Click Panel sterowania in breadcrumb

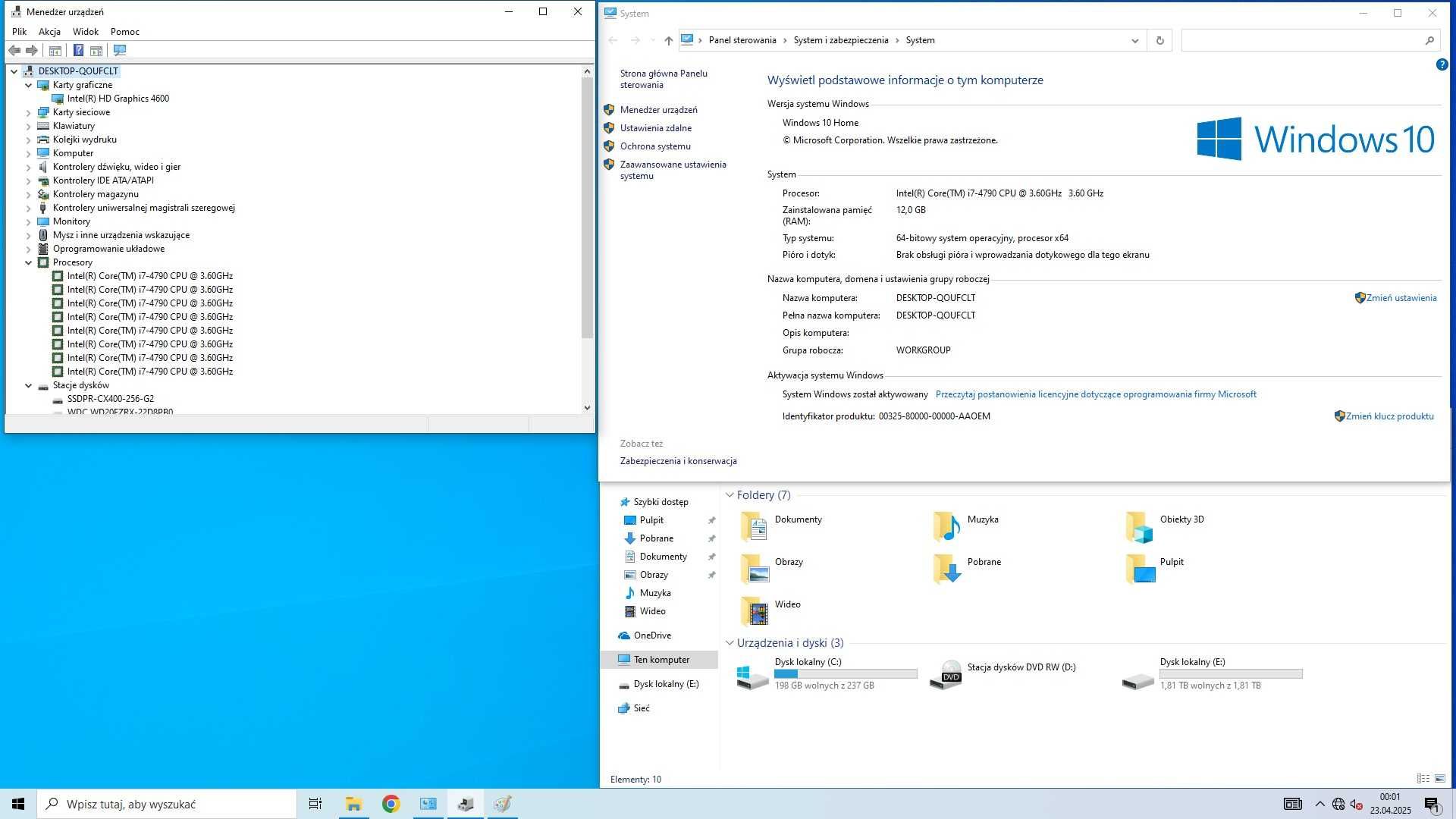[742, 40]
